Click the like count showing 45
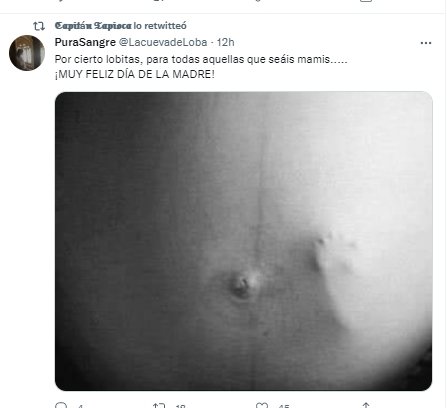447x408 pixels. pyautogui.click(x=284, y=406)
